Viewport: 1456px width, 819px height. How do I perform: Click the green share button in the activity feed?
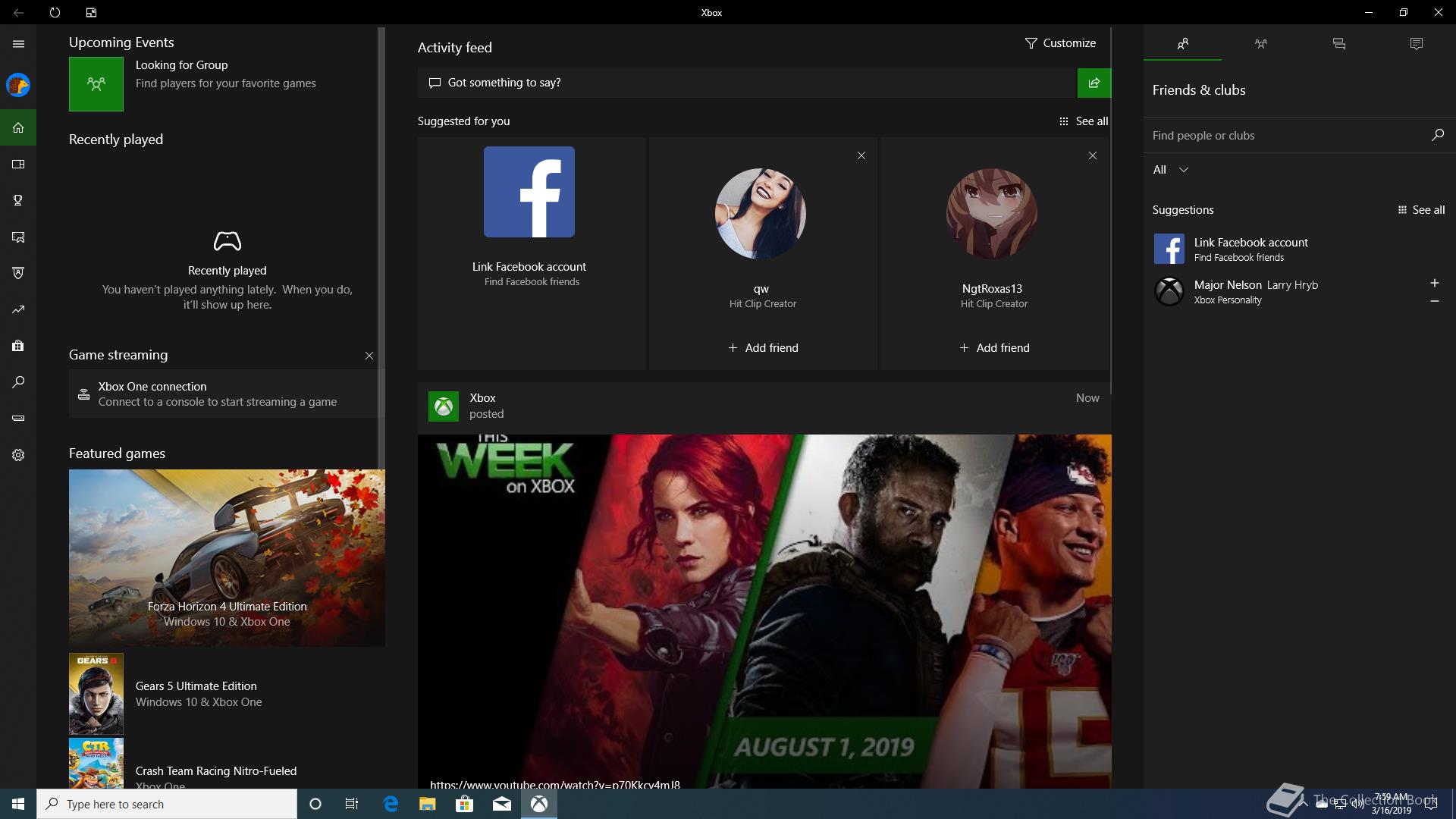pyautogui.click(x=1094, y=83)
